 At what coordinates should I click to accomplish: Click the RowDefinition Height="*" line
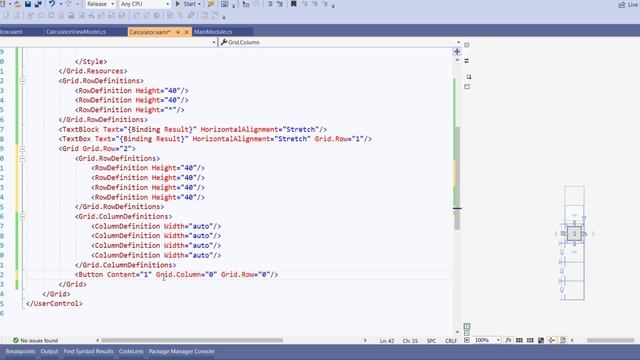[130, 110]
